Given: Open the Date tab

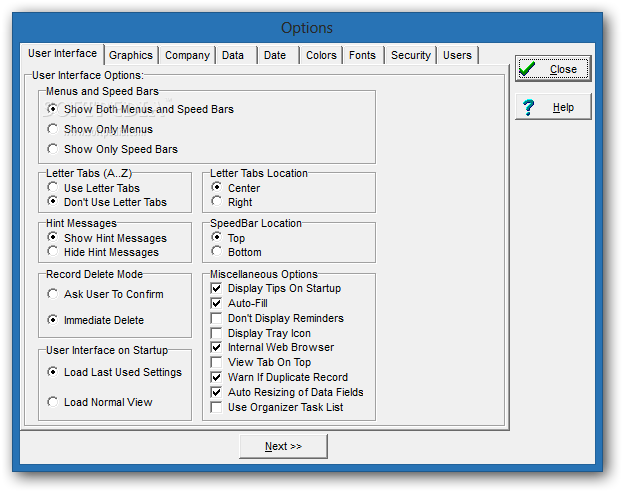Looking at the screenshot, I should click(279, 55).
